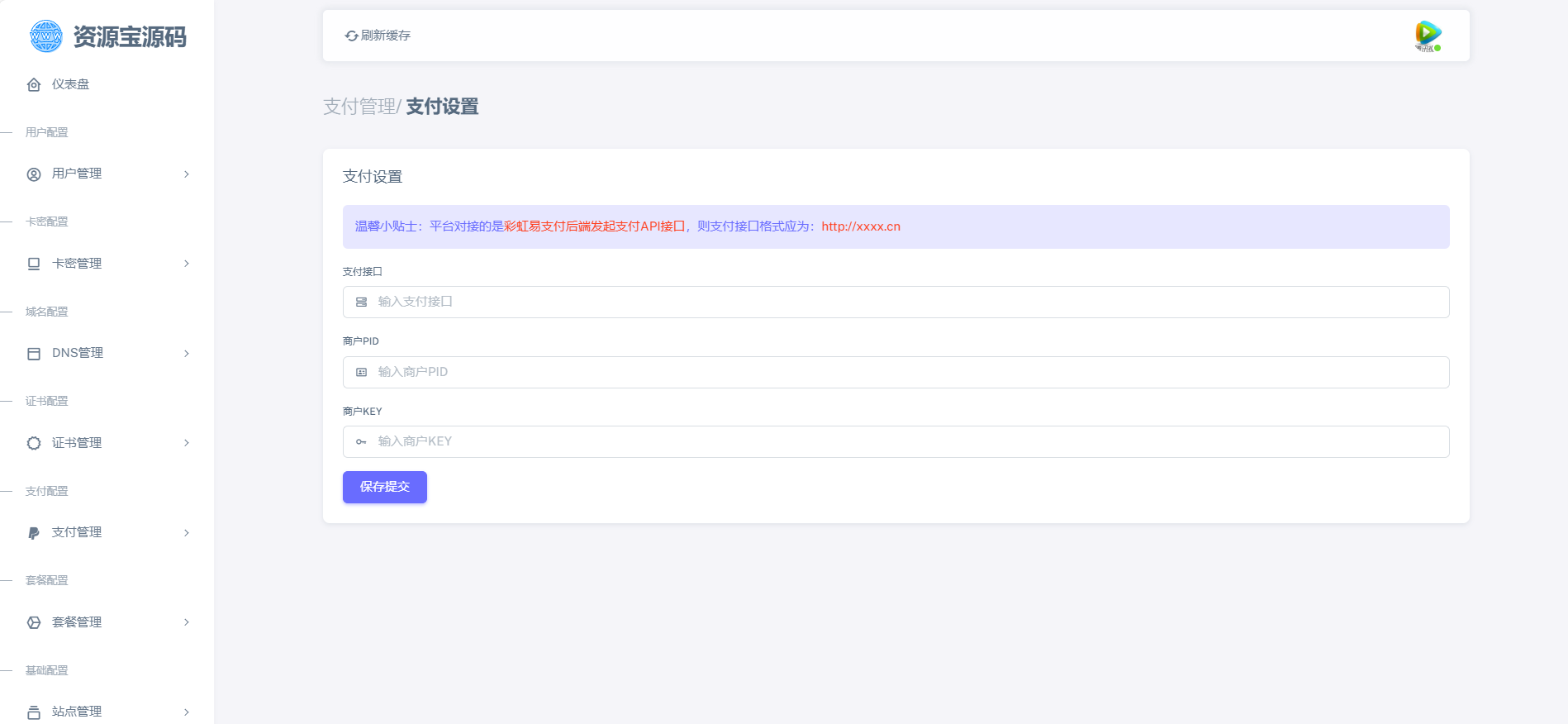
Task: Click the globe logo in sidebar header
Action: tap(45, 36)
